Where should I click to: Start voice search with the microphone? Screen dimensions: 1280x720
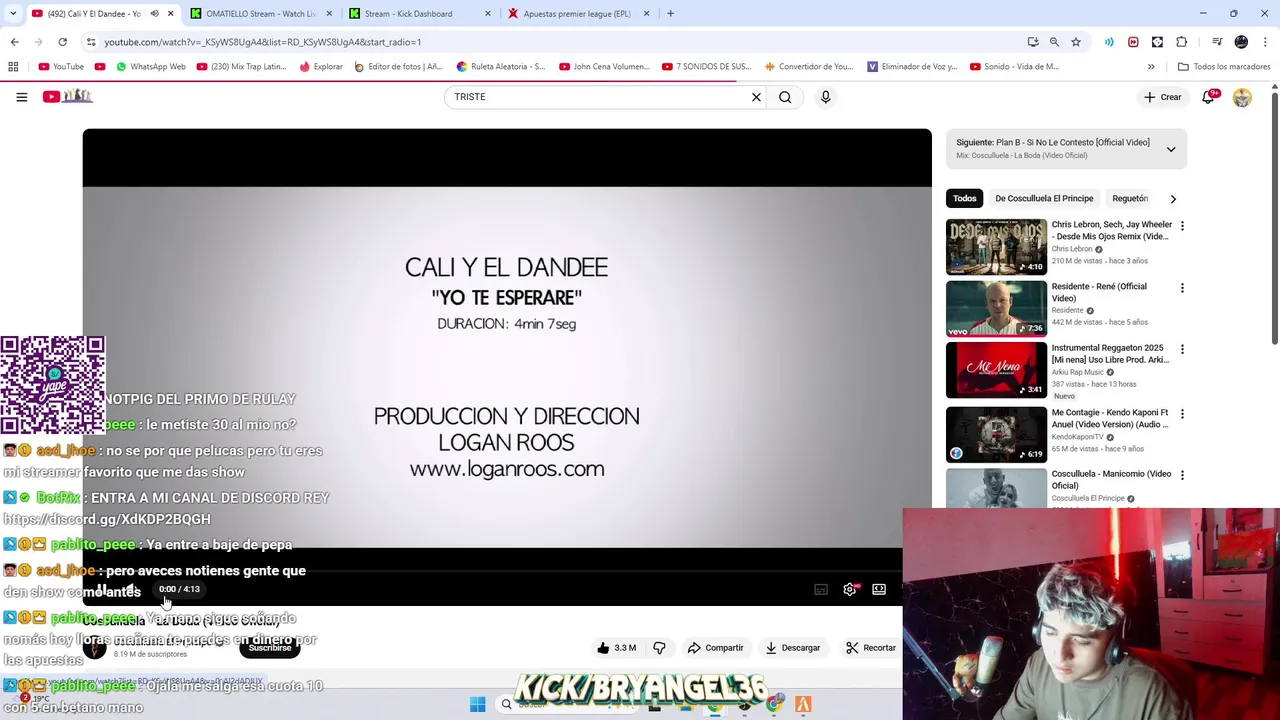click(x=825, y=97)
